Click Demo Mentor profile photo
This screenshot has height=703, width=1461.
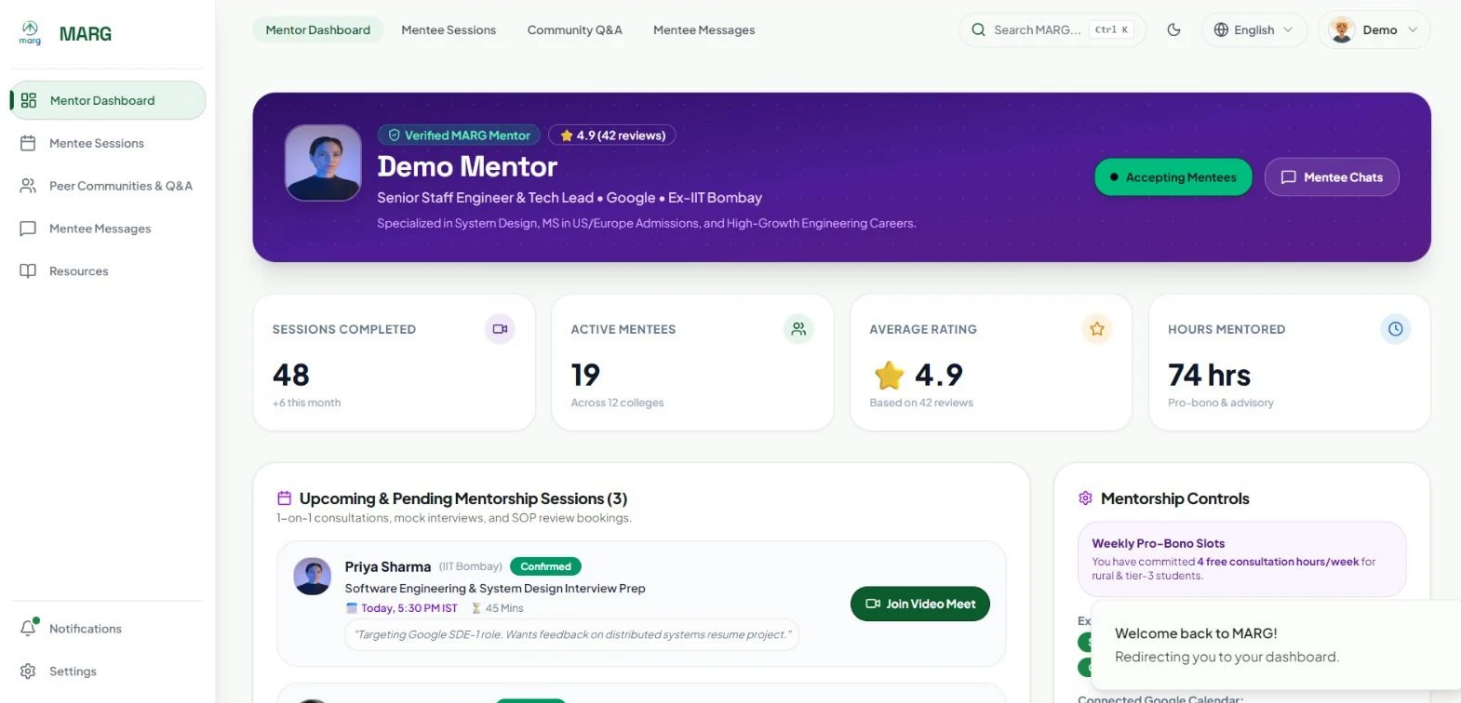(x=323, y=163)
